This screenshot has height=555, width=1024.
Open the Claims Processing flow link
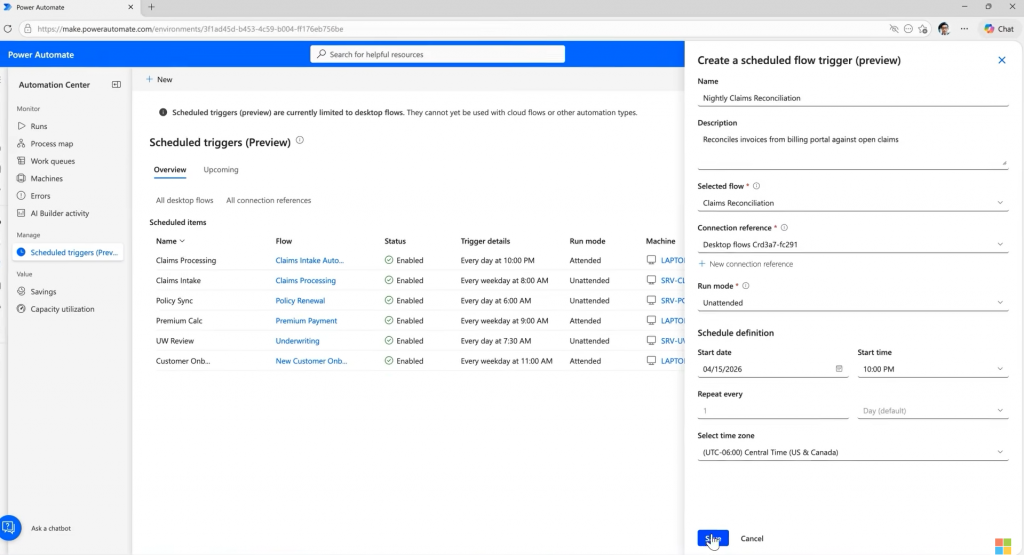tap(306, 280)
